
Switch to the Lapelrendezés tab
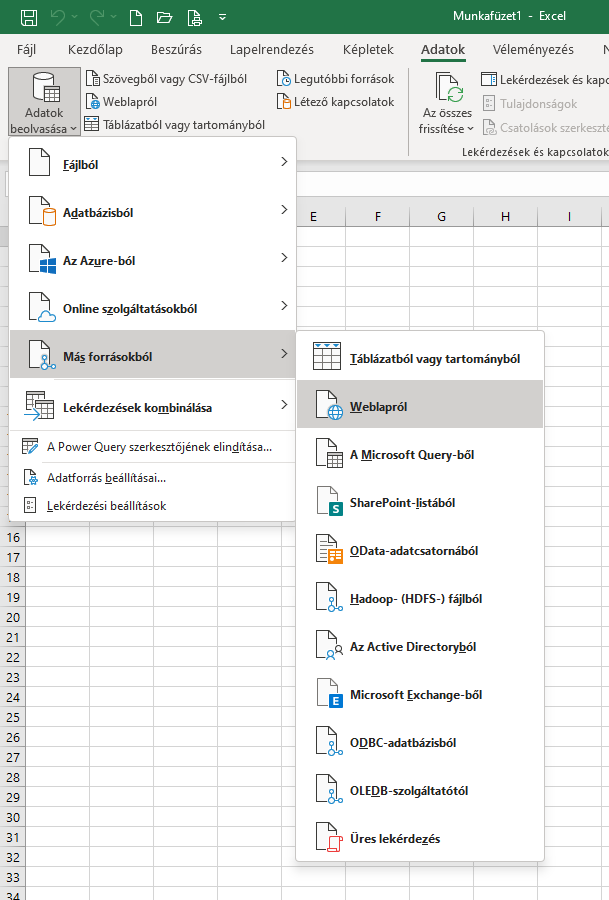tap(272, 50)
